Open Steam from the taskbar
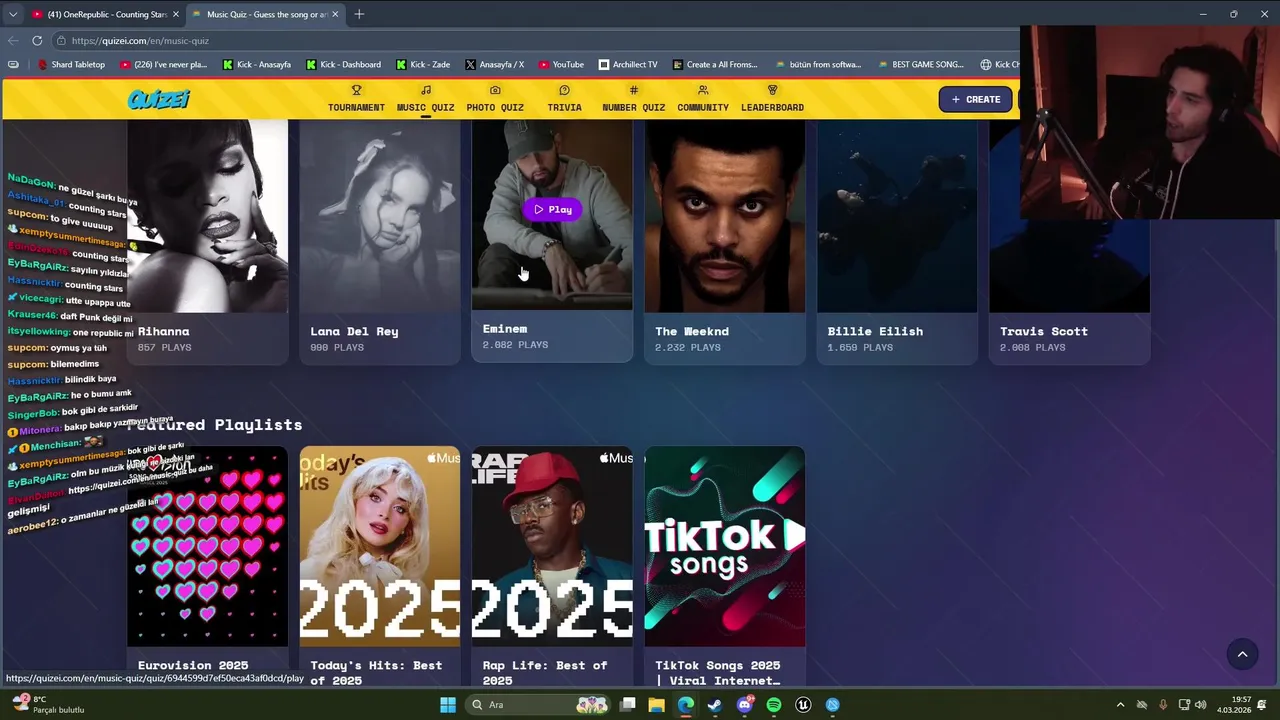The width and height of the screenshot is (1280, 720). (x=715, y=705)
